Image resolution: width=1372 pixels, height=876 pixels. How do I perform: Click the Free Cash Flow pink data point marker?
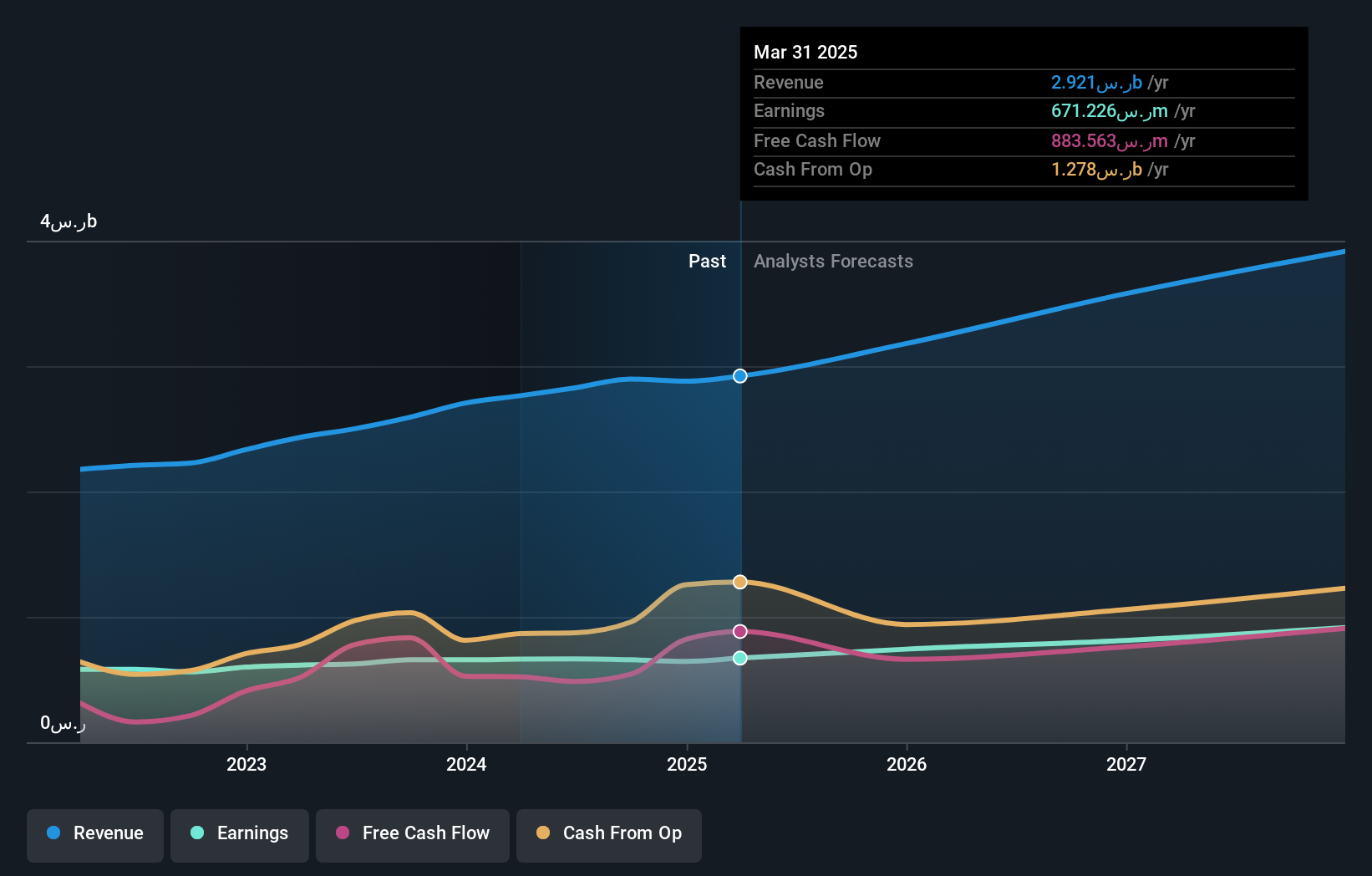[740, 631]
